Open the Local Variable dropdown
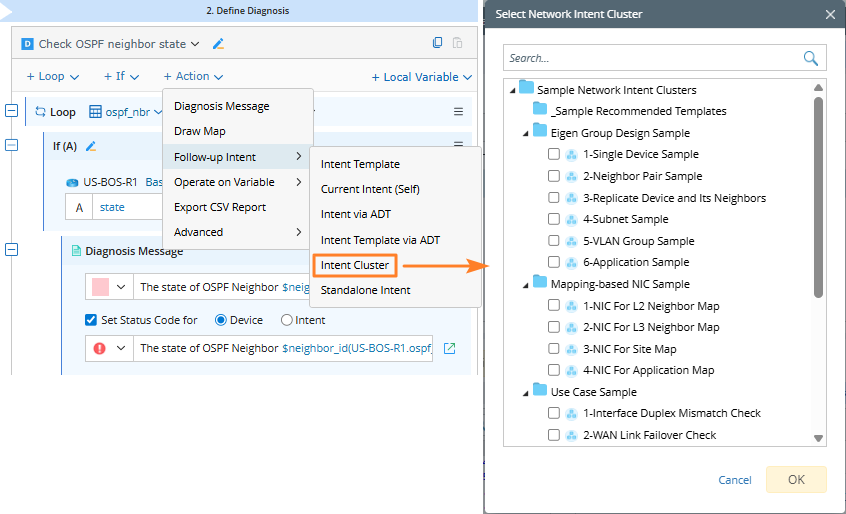This screenshot has width=846, height=514. (421, 77)
